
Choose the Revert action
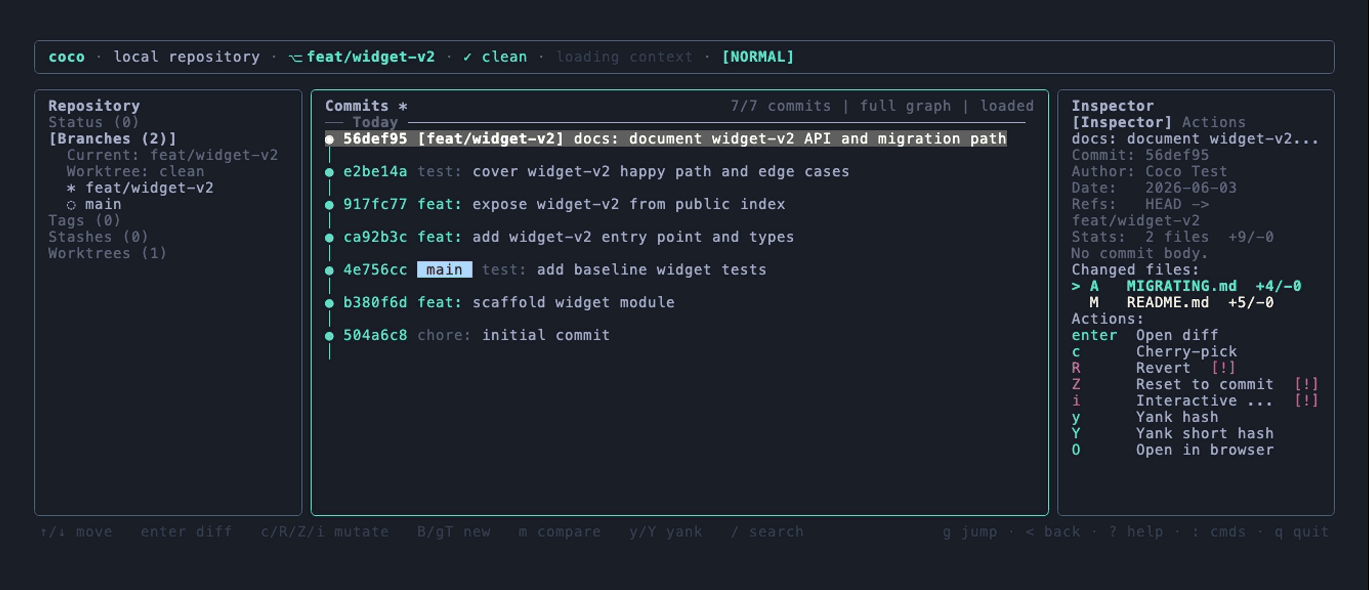pyautogui.click(x=1154, y=368)
